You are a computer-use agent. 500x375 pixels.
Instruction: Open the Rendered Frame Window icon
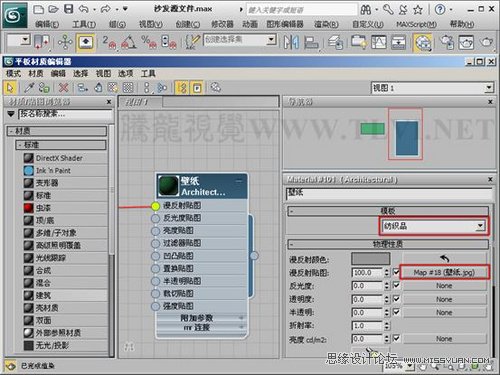pos(466,42)
